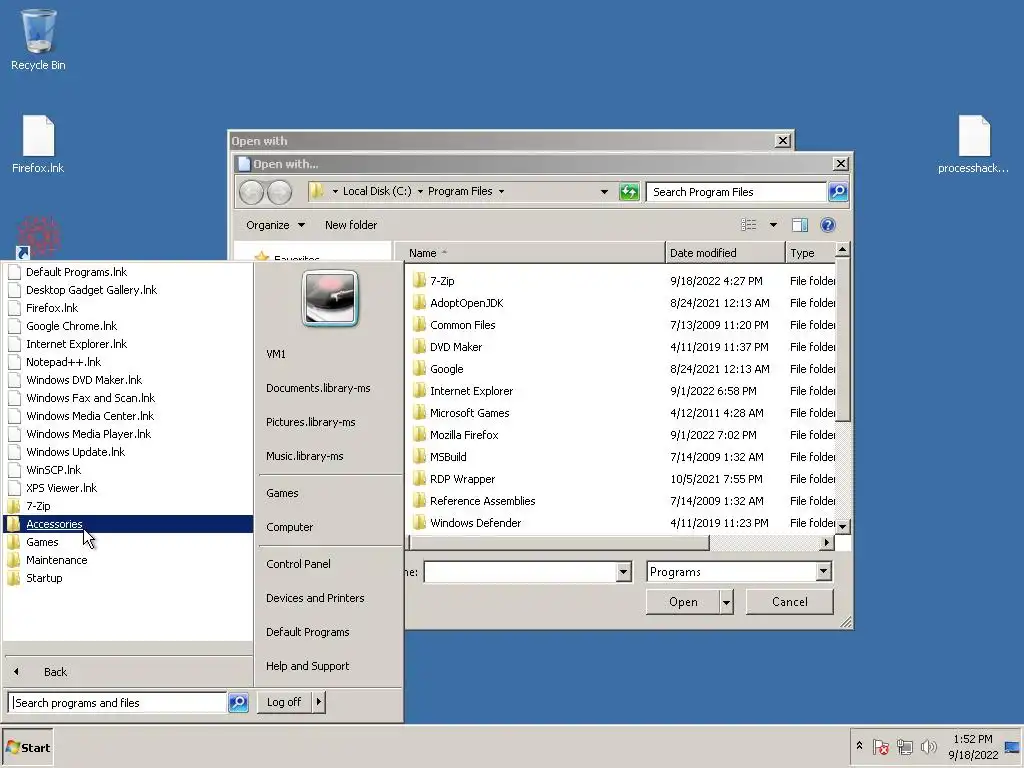Click the search magnifier in Start menu

[x=238, y=702]
